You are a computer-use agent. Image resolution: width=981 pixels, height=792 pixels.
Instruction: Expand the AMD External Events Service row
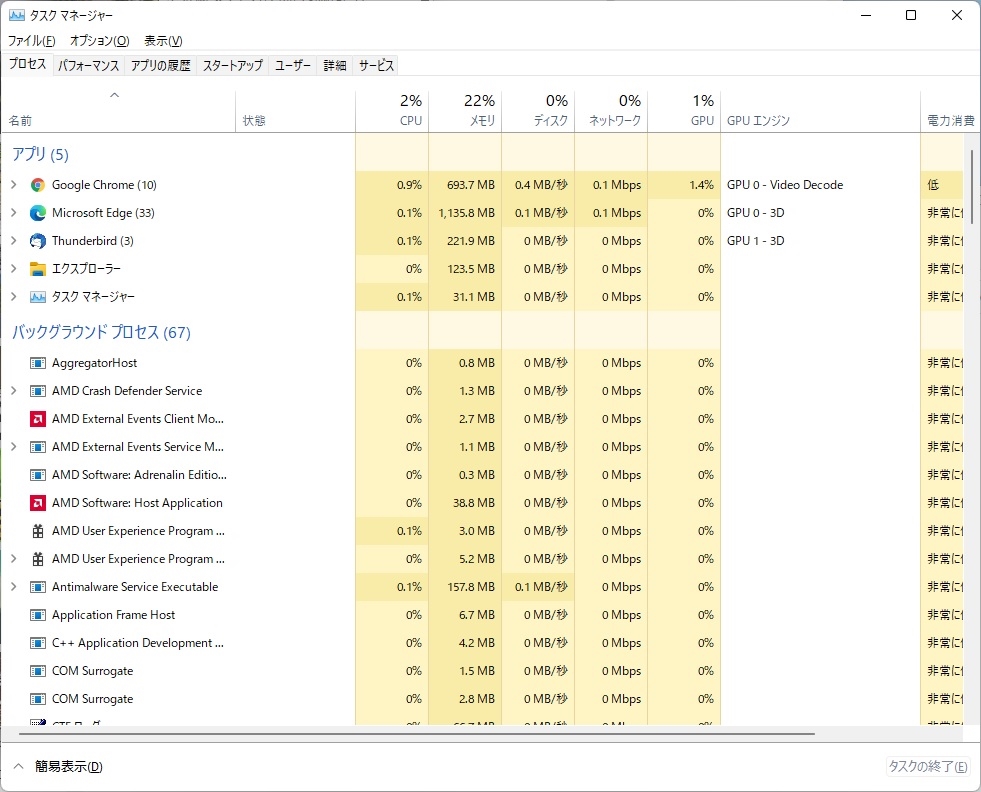tap(14, 447)
